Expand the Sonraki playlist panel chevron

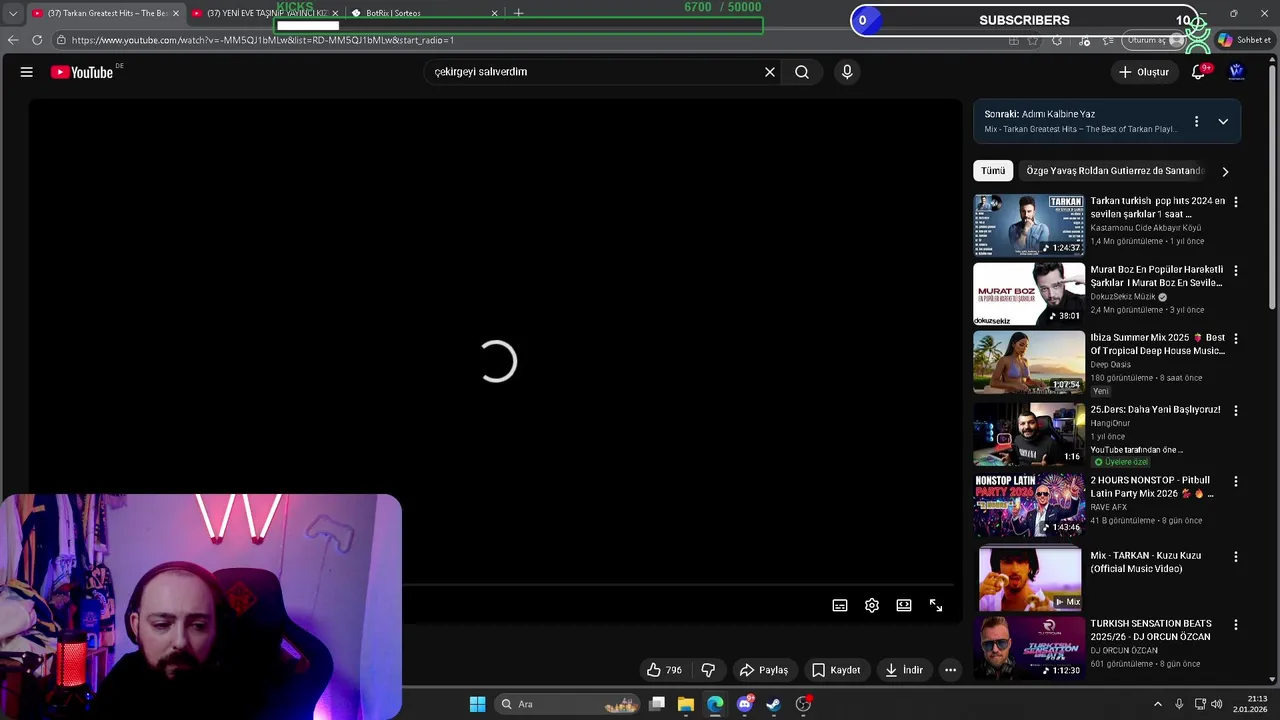point(1223,122)
